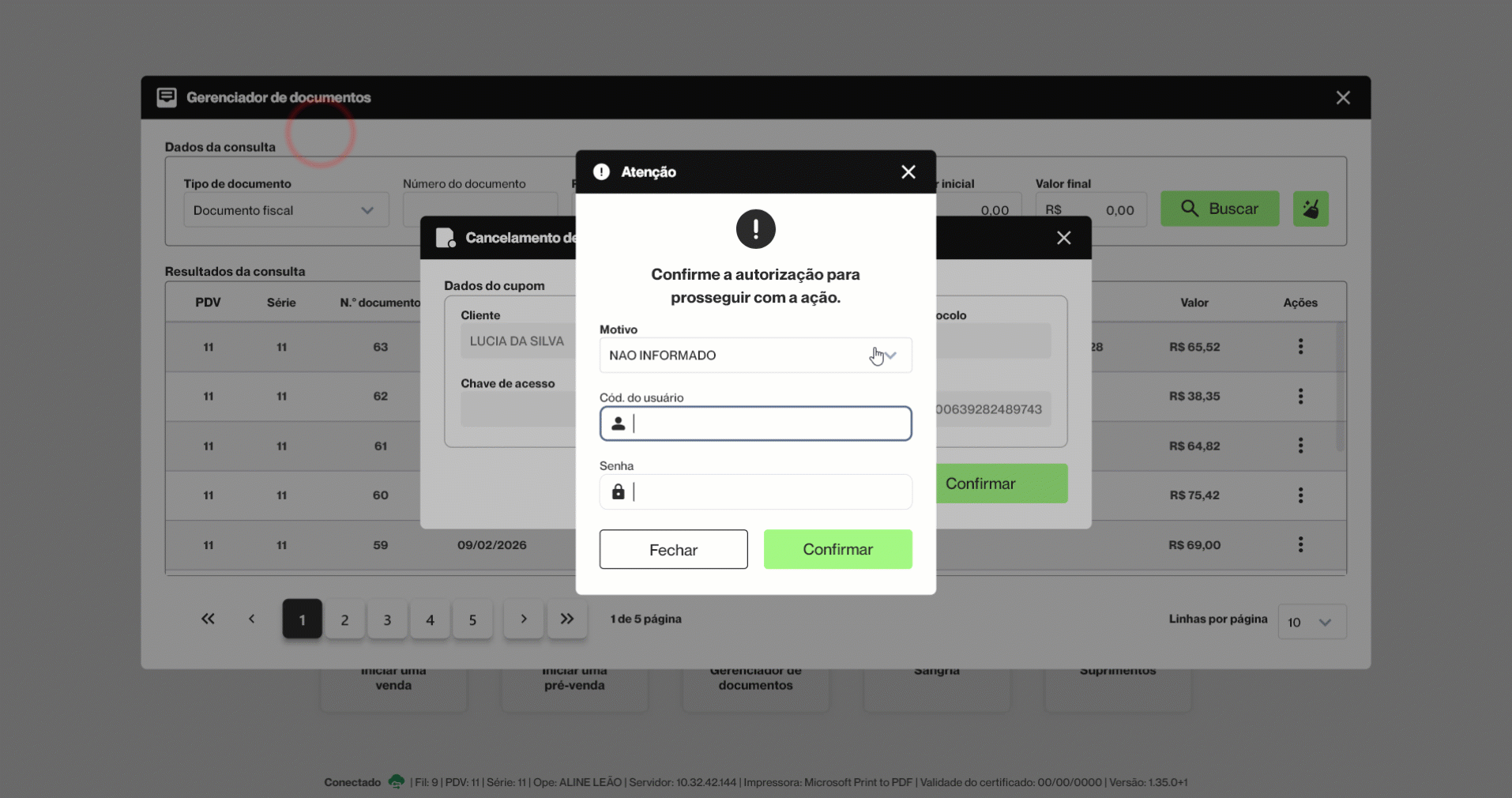Click the Valor final amount field

click(1091, 210)
